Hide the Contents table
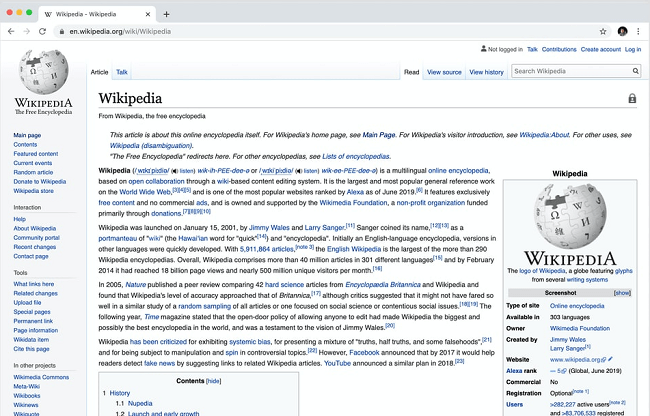 point(213,381)
